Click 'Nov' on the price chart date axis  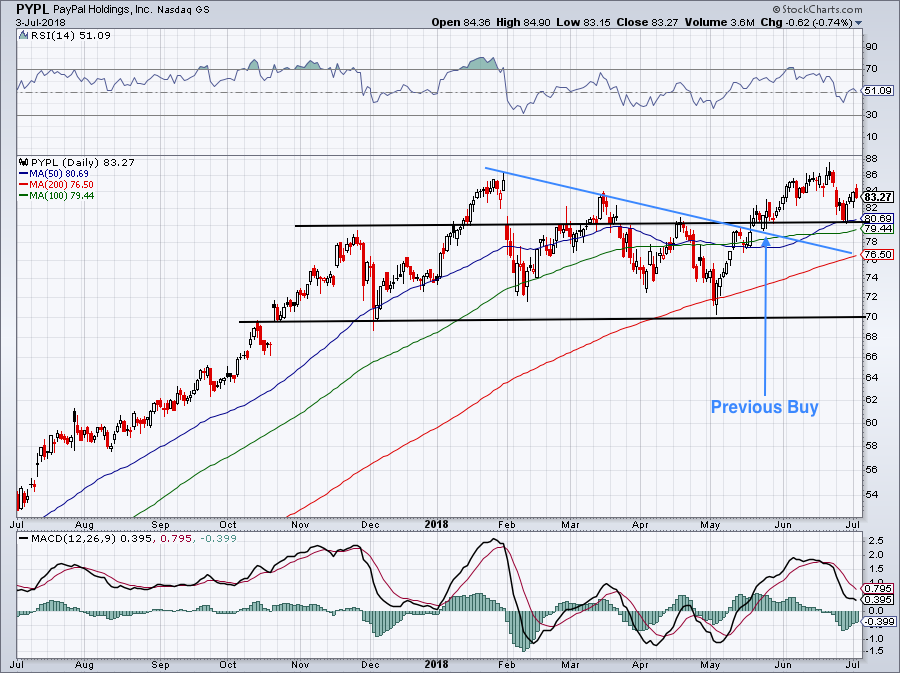click(x=300, y=525)
